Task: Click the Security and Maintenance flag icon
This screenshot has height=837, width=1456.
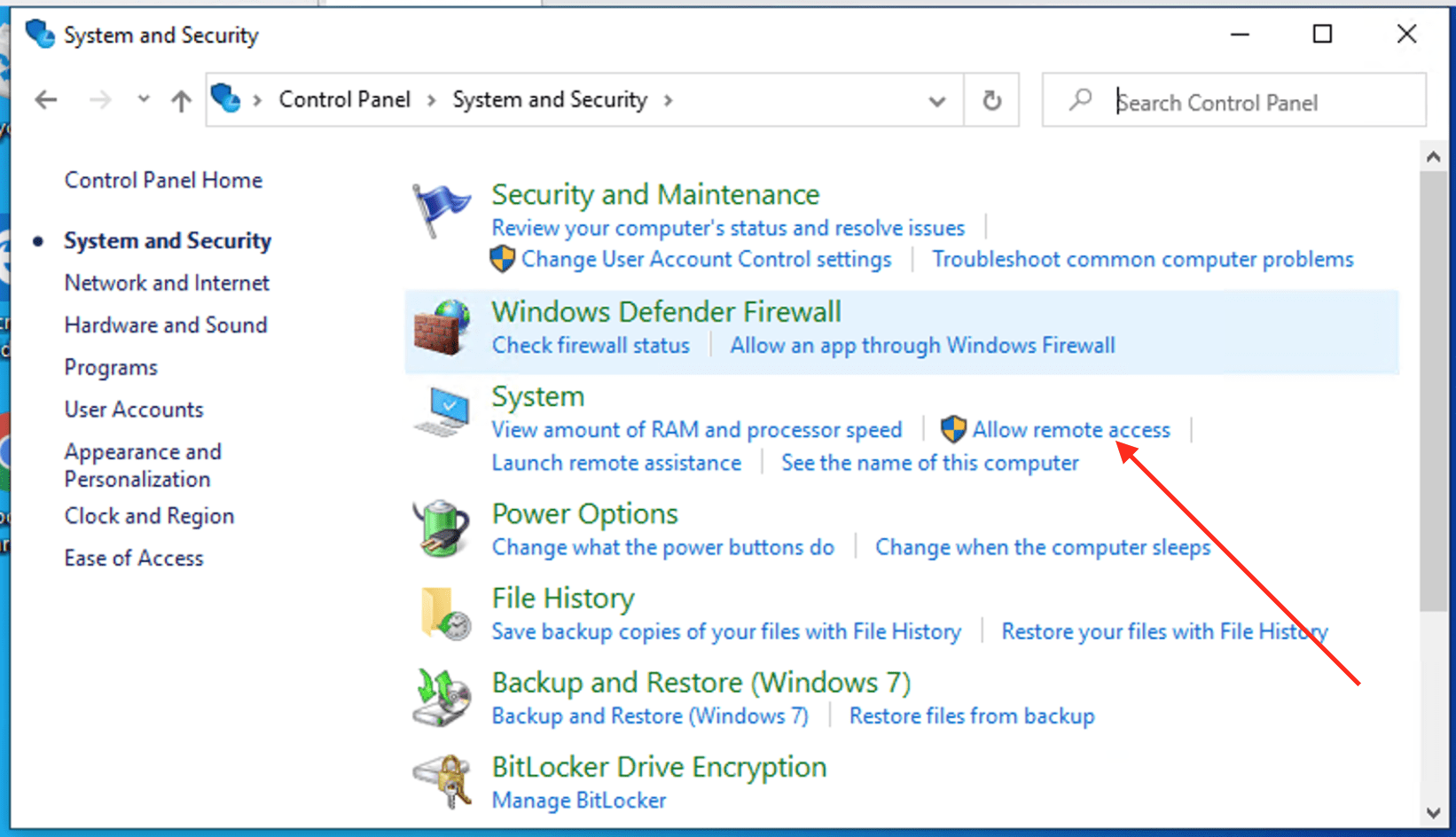Action: pyautogui.click(x=441, y=209)
